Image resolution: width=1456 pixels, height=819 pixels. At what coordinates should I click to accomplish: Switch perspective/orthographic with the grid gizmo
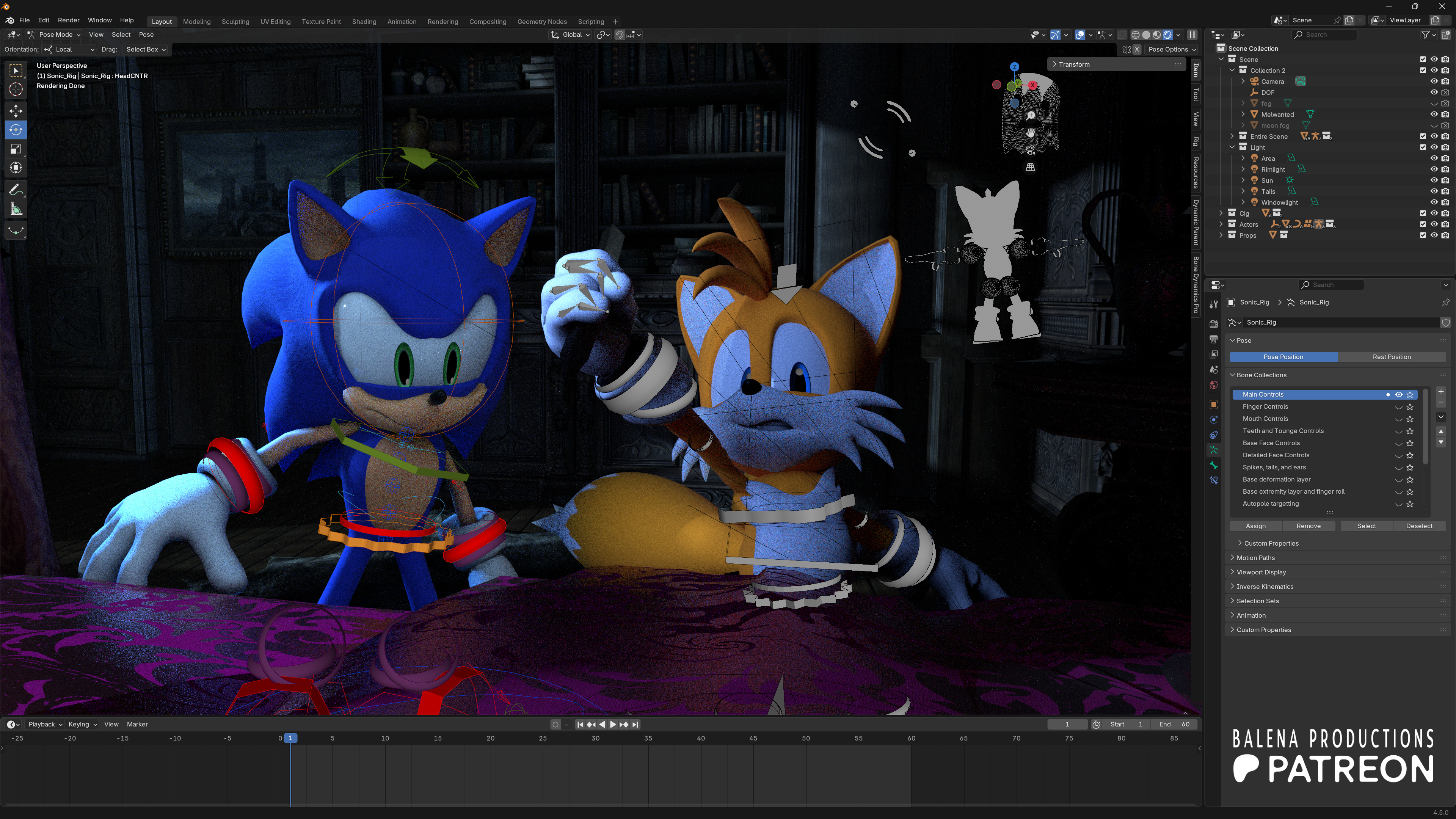pos(1031,167)
